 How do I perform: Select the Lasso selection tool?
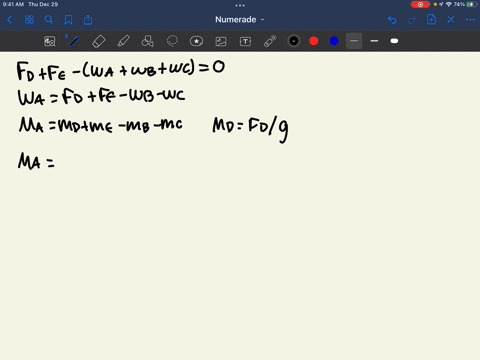pos(172,41)
